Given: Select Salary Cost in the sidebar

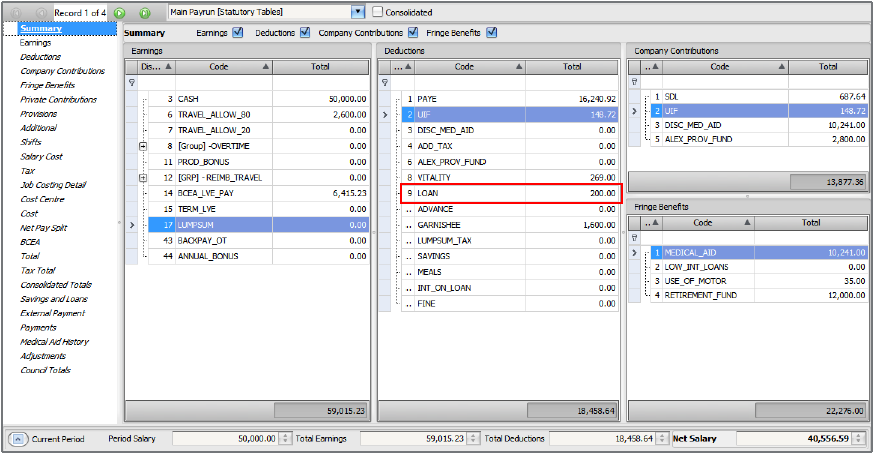Looking at the screenshot, I should 41,157.
